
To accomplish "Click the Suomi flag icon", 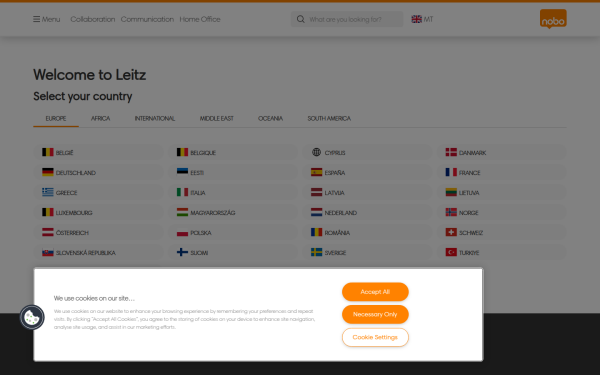I will click(x=182, y=252).
